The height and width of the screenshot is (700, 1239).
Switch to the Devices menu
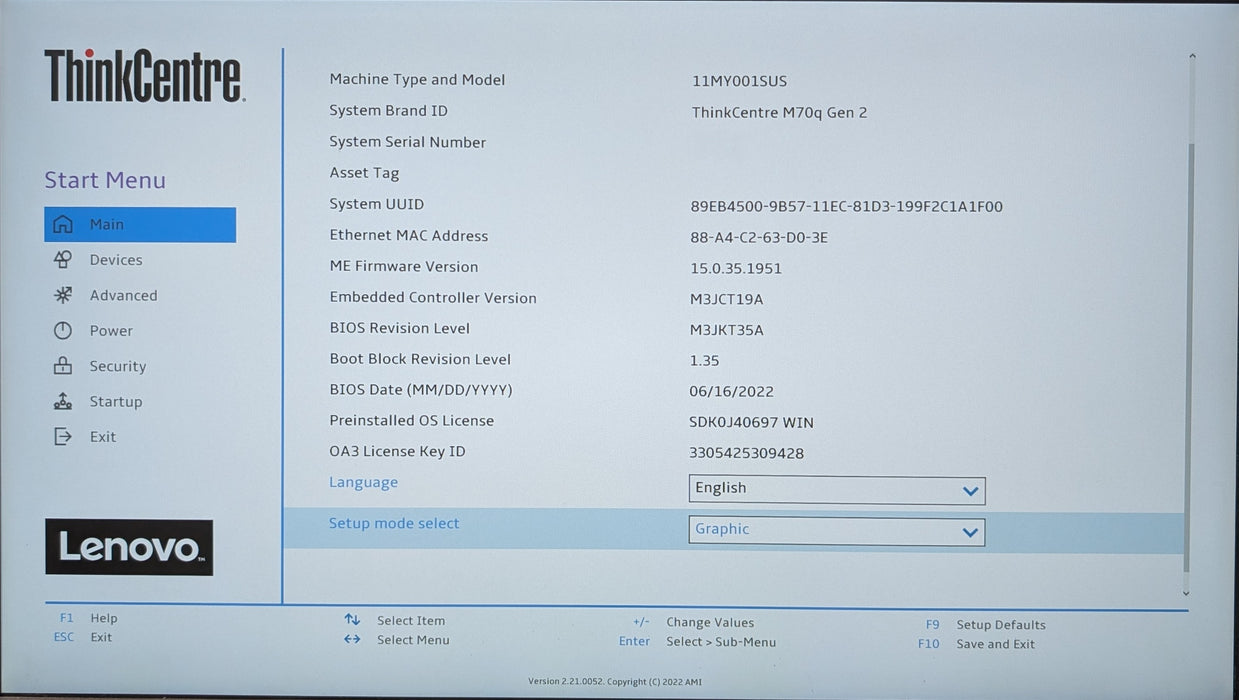[x=116, y=260]
